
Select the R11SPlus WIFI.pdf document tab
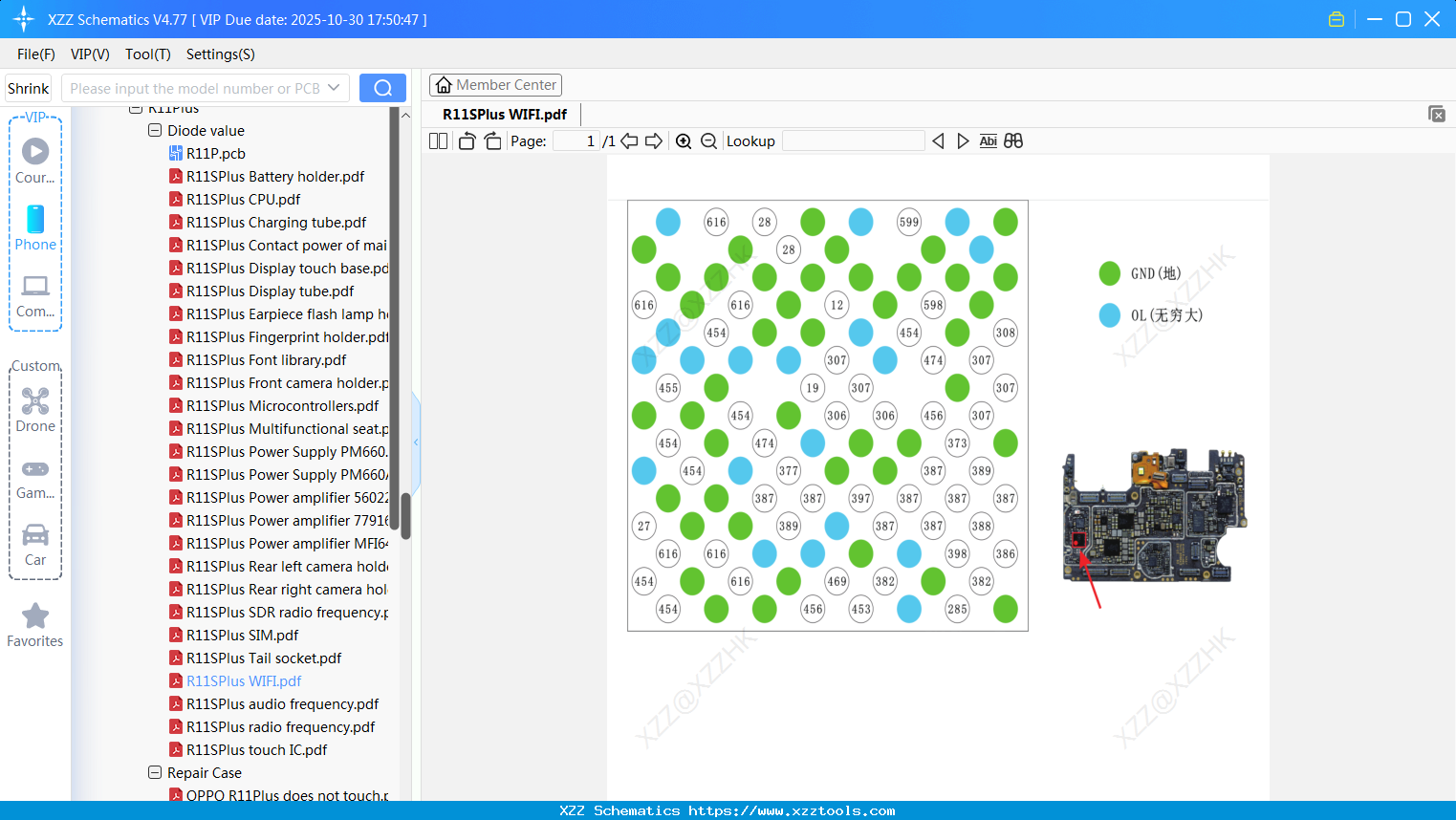pyautogui.click(x=505, y=114)
